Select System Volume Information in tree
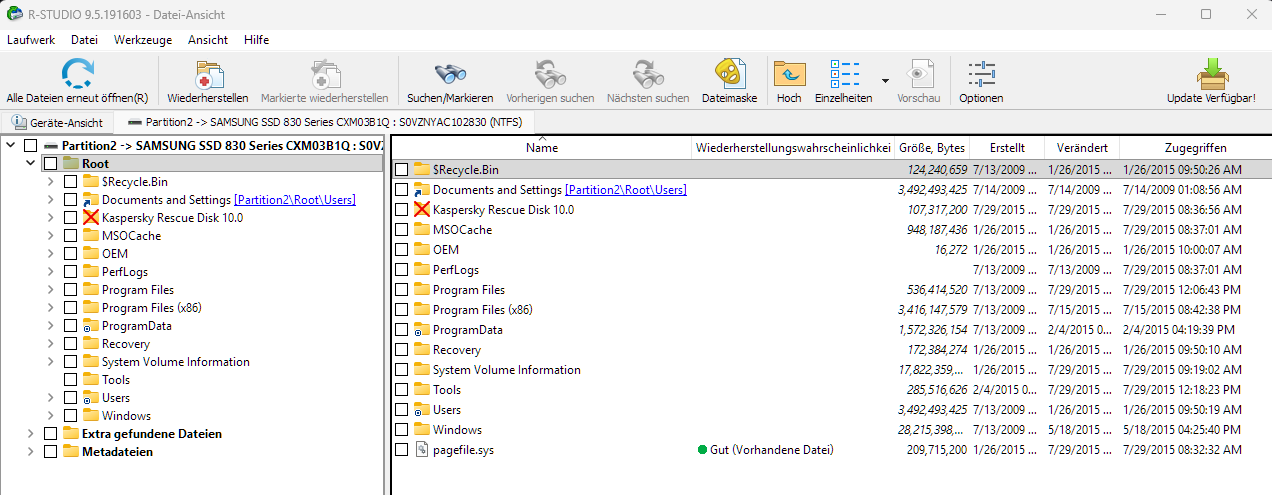 pos(176,362)
